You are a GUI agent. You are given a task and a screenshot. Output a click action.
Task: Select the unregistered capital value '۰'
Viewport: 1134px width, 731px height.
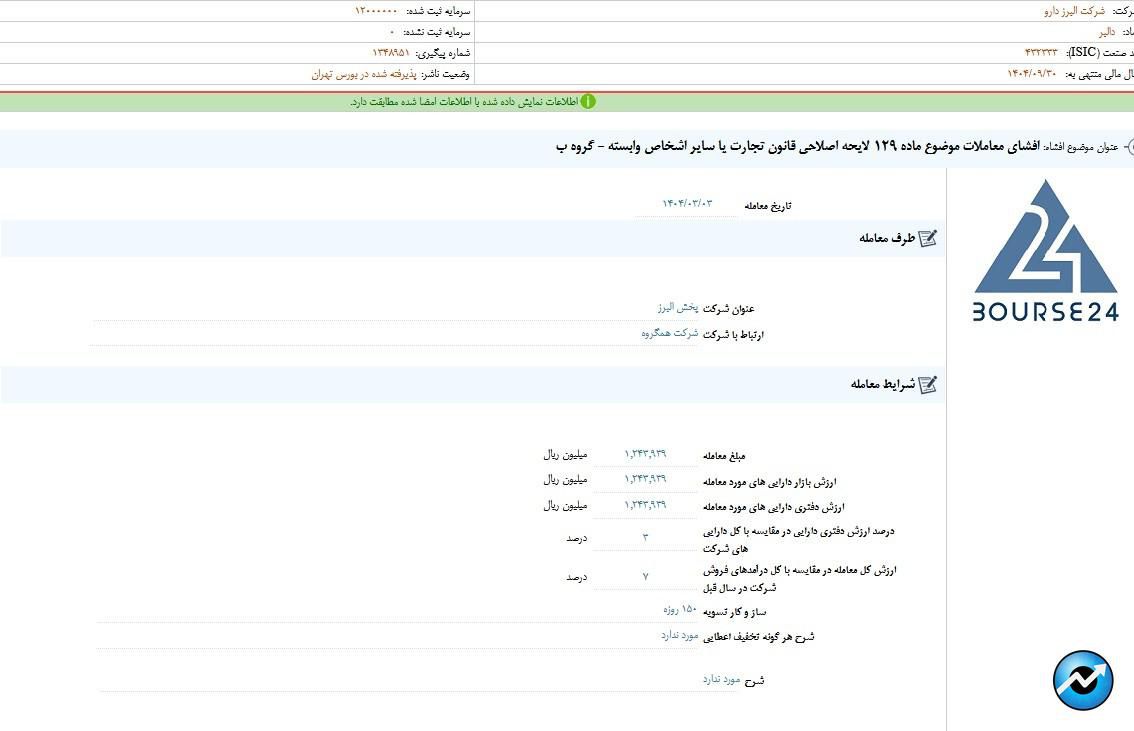point(392,32)
